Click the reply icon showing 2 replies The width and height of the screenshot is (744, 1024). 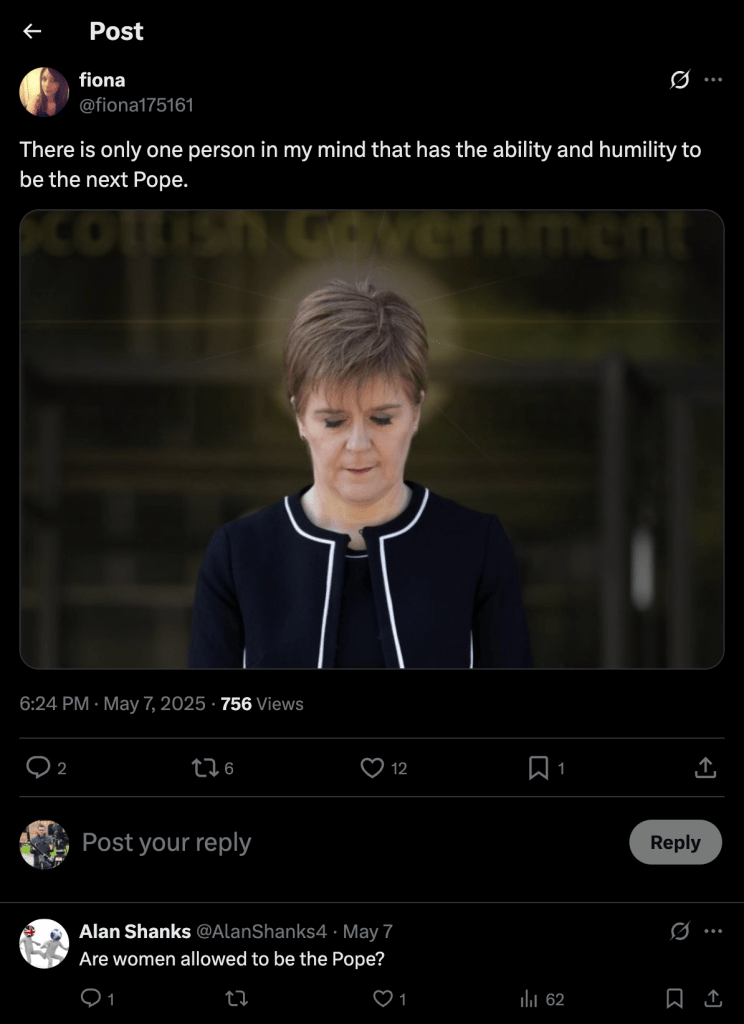38,768
